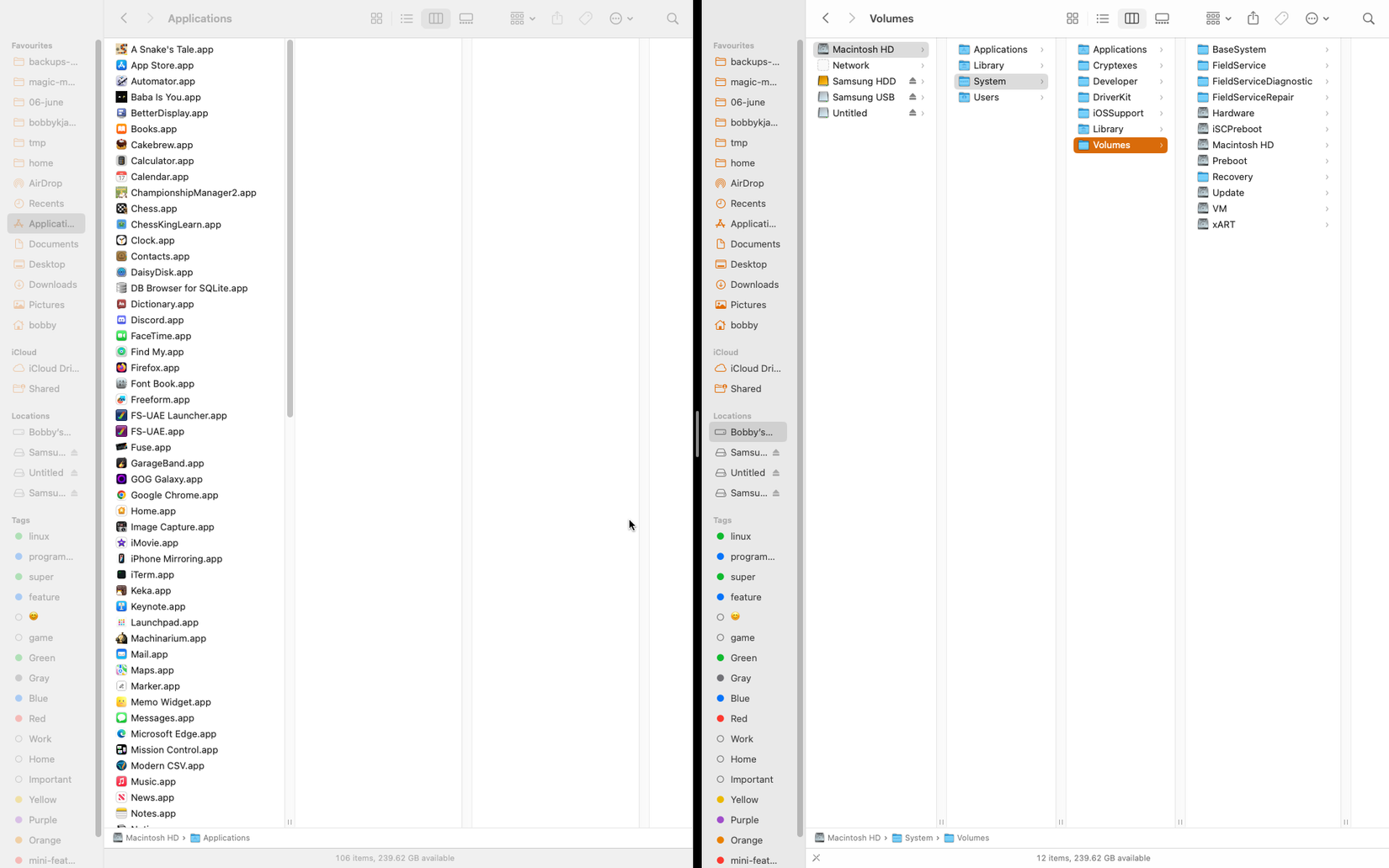Open the grouping options dropdown
Viewport: 1389px width, 868px height.
(522, 18)
